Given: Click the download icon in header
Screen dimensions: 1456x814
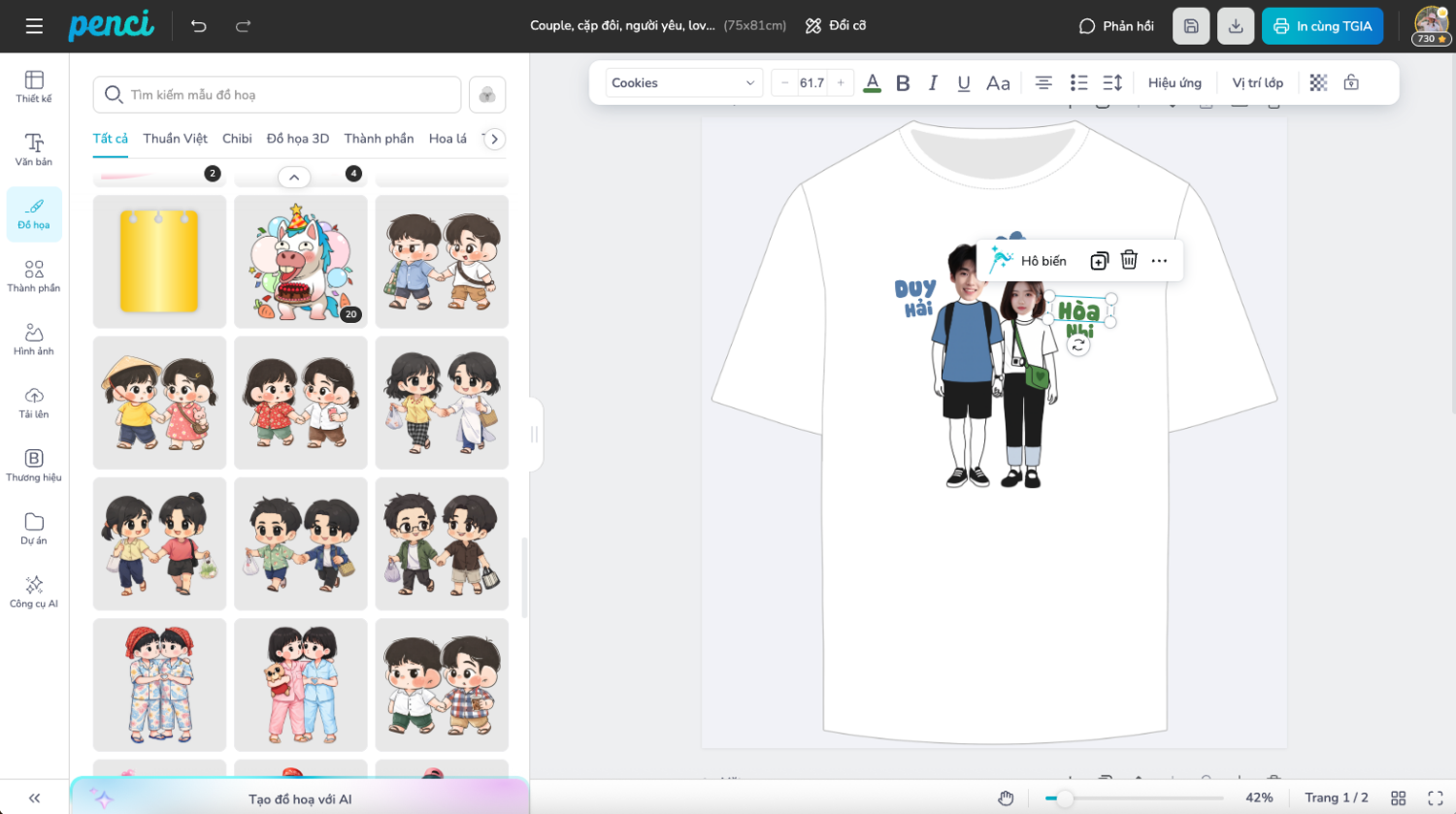Looking at the screenshot, I should point(1235,26).
